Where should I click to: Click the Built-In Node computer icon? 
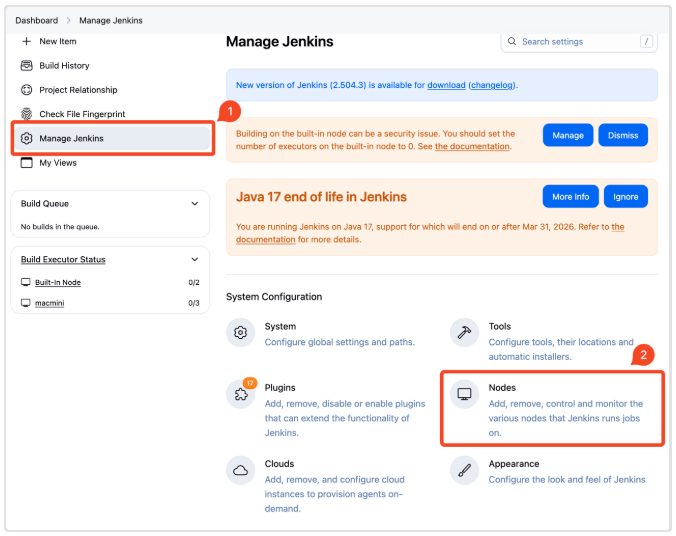[26, 282]
